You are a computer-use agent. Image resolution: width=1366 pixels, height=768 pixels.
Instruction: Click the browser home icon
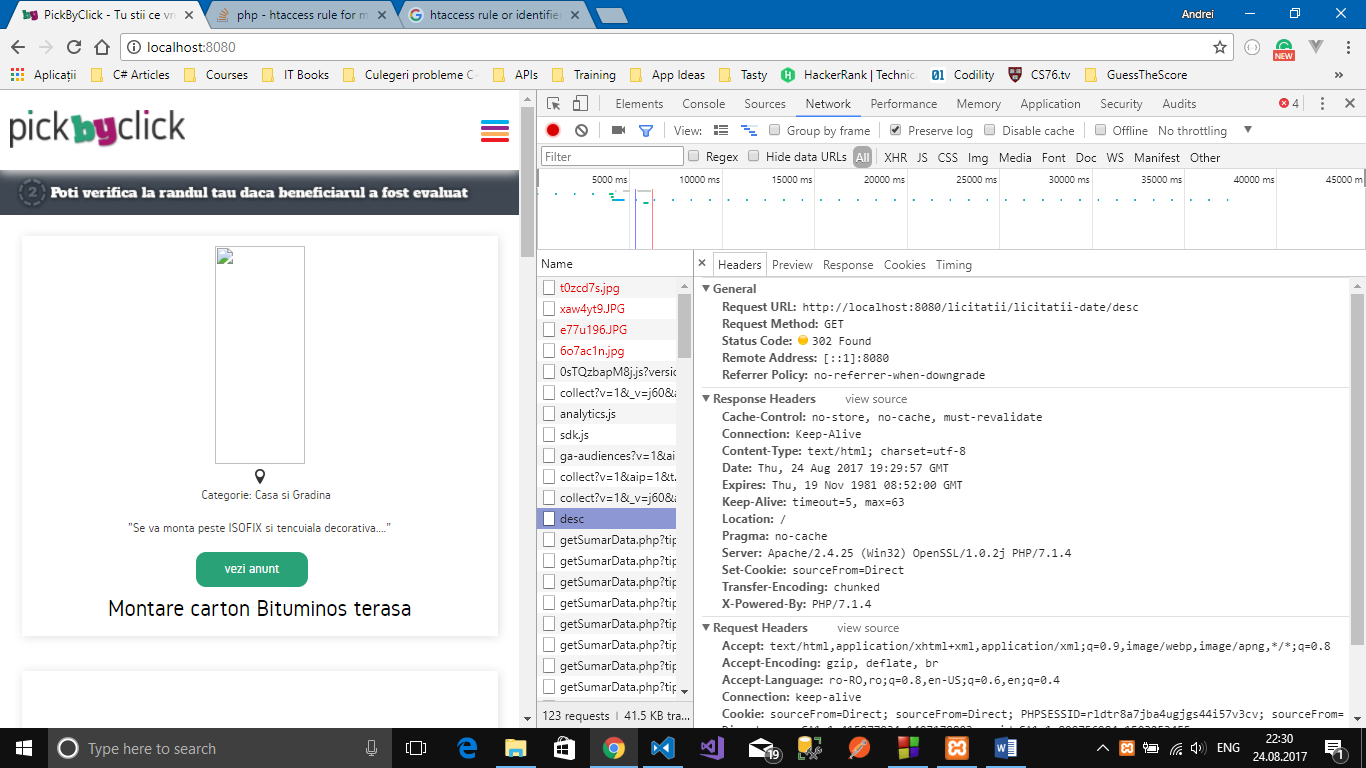tap(101, 47)
